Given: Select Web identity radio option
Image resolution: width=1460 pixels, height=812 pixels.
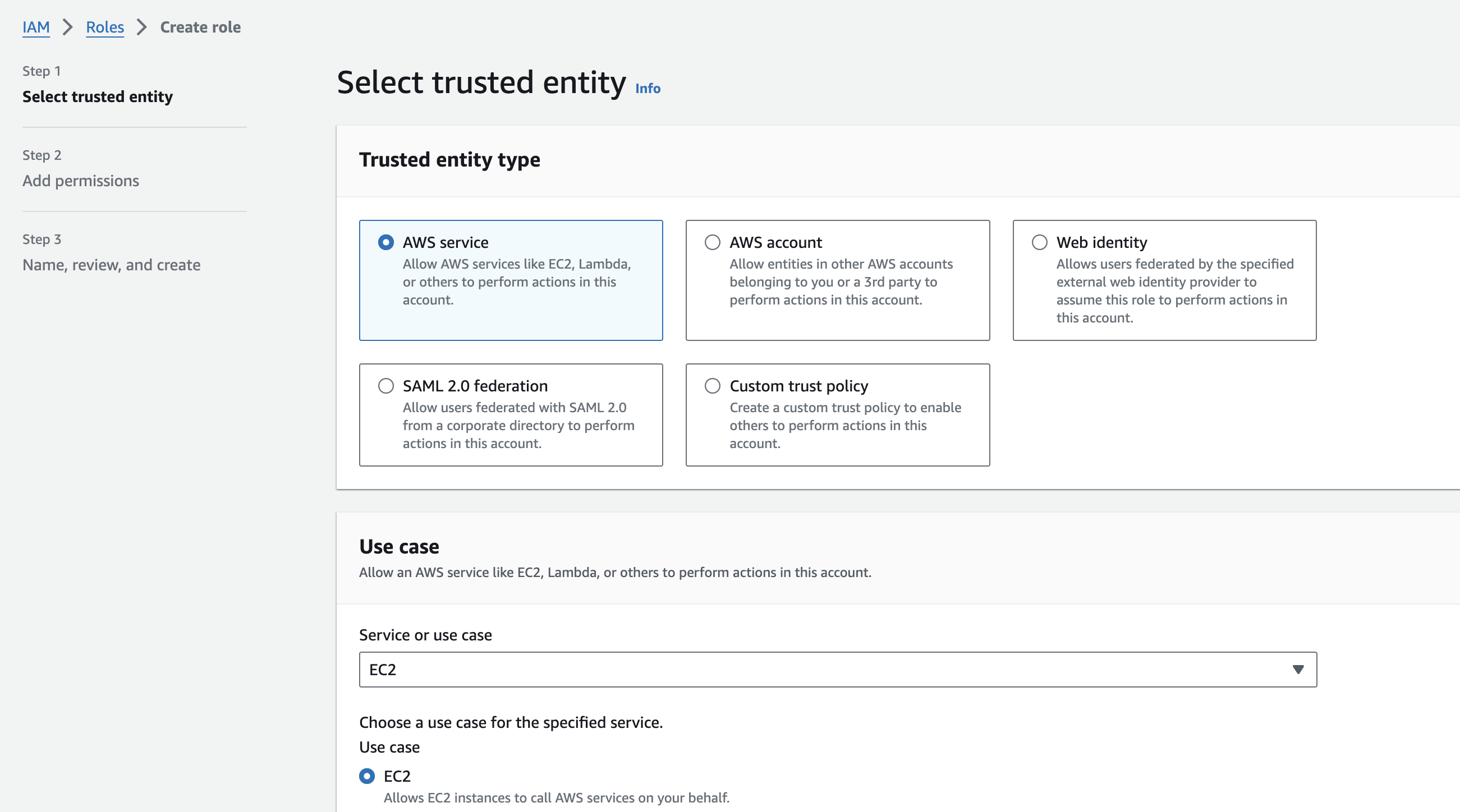Looking at the screenshot, I should [1040, 242].
